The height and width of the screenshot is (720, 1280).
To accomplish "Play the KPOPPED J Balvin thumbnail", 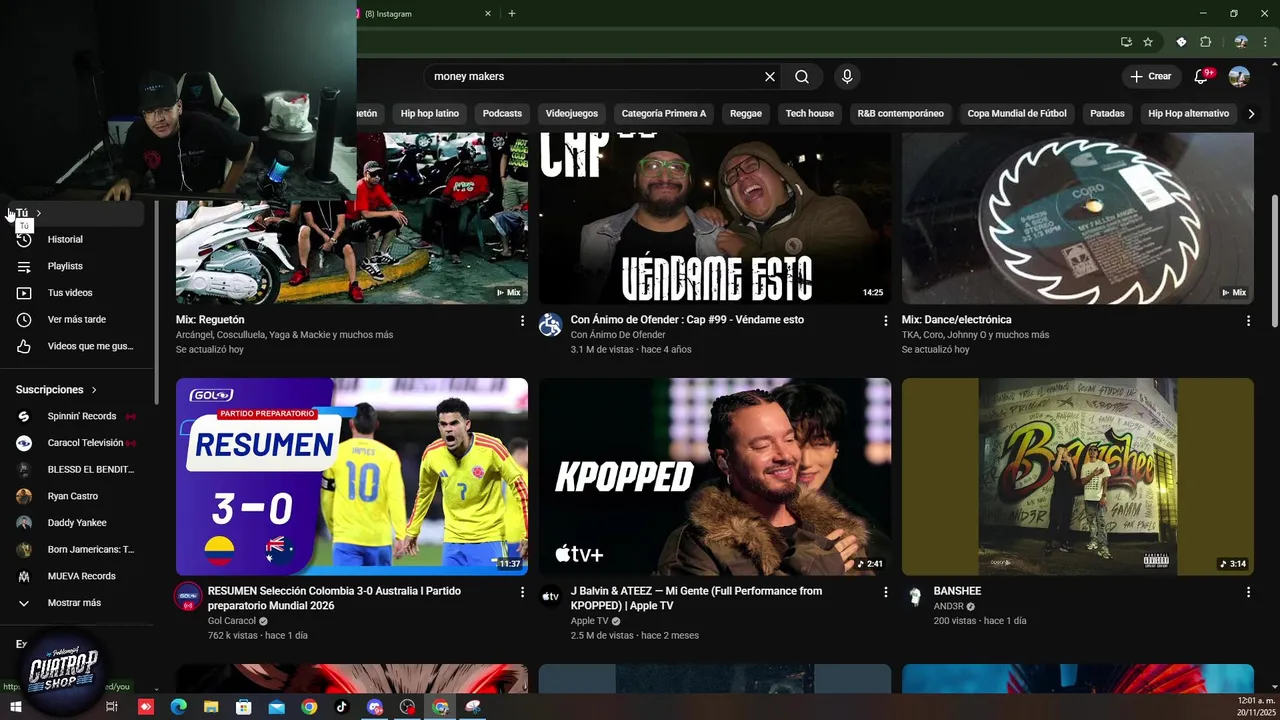I will tap(715, 476).
